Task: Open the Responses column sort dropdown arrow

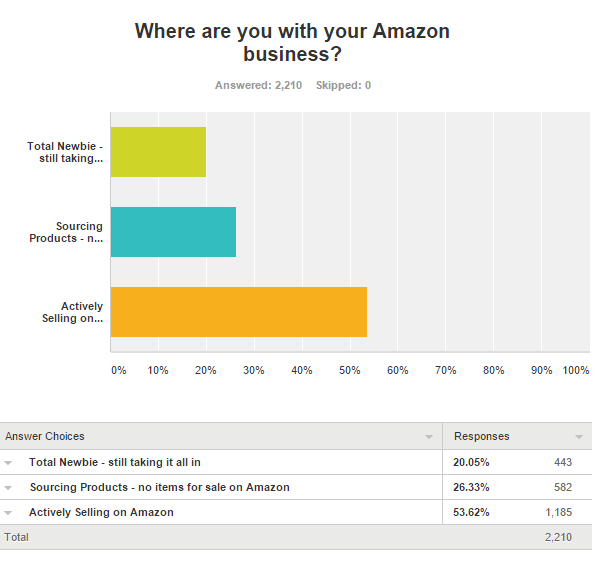Action: [579, 437]
